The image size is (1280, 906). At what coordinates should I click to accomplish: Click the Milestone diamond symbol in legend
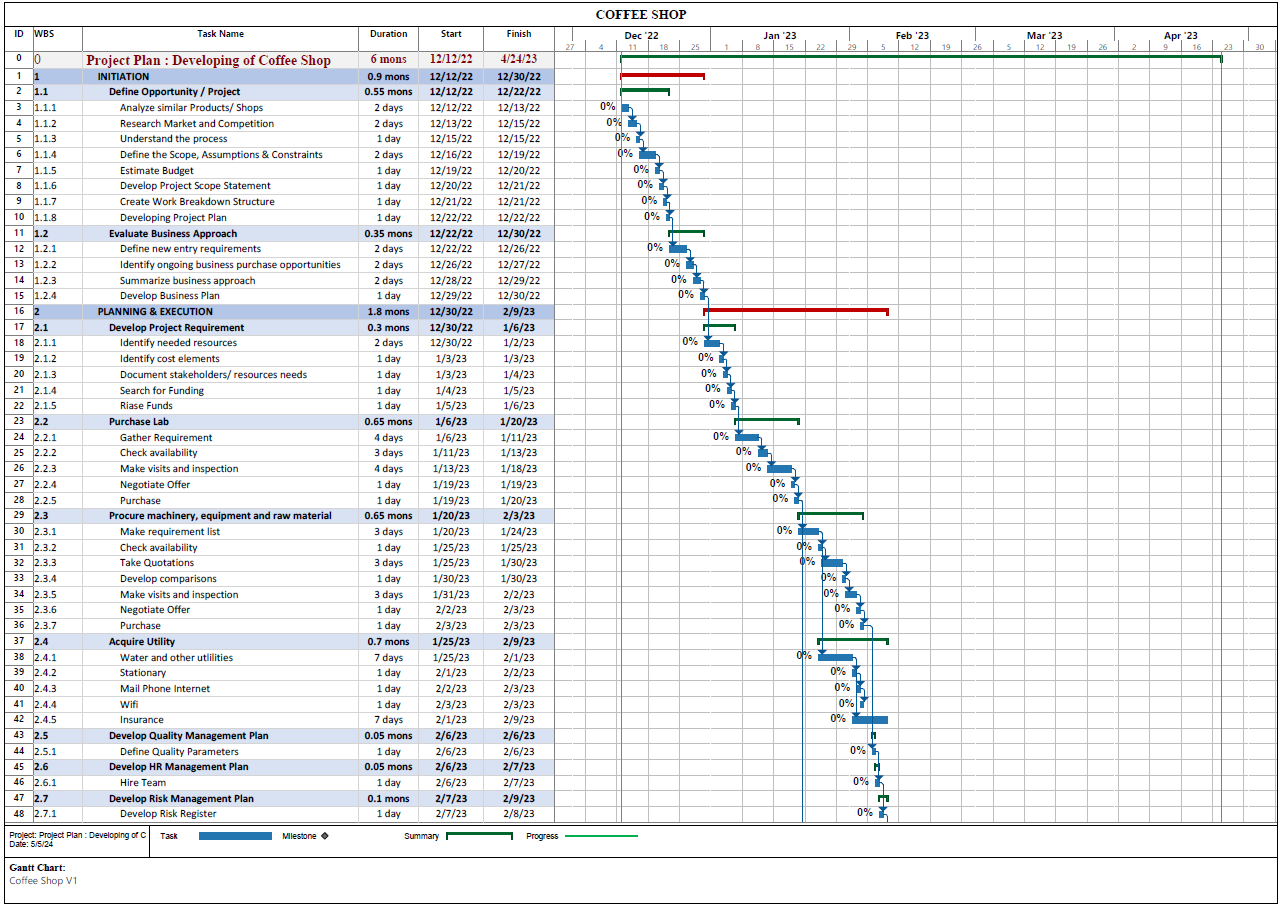pyautogui.click(x=325, y=836)
